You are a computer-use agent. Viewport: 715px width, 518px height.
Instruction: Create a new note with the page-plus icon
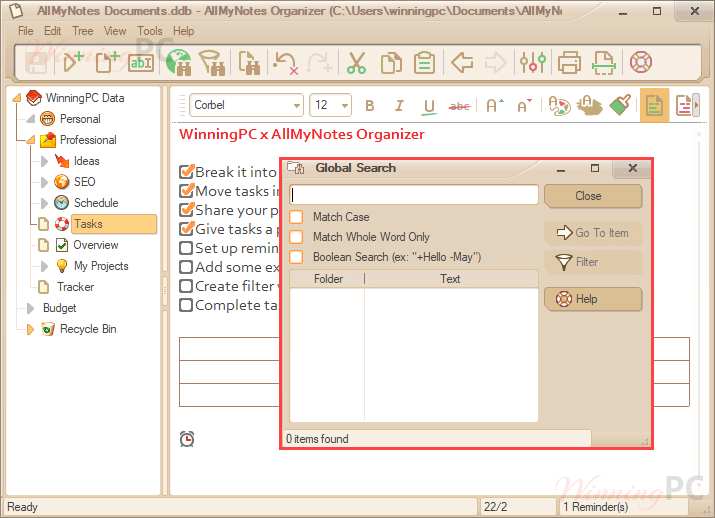coord(107,62)
